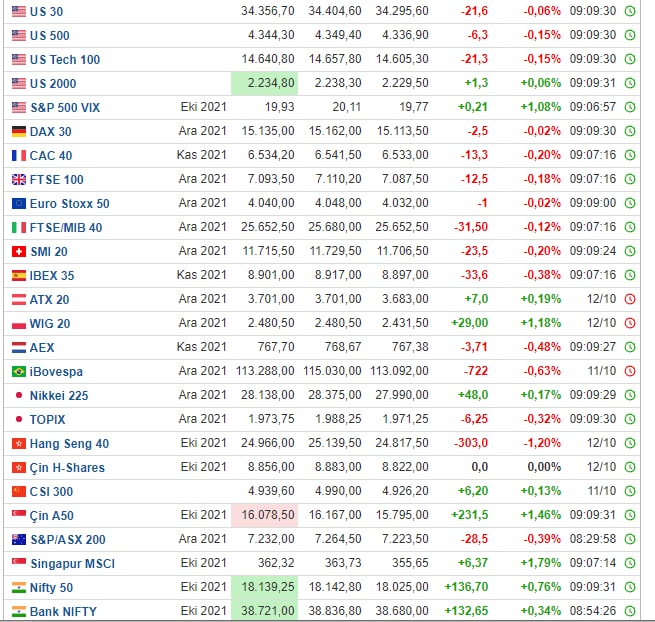Image resolution: width=655 pixels, height=622 pixels.
Task: Open the Hang Seng 40 link
Action: pos(69,444)
